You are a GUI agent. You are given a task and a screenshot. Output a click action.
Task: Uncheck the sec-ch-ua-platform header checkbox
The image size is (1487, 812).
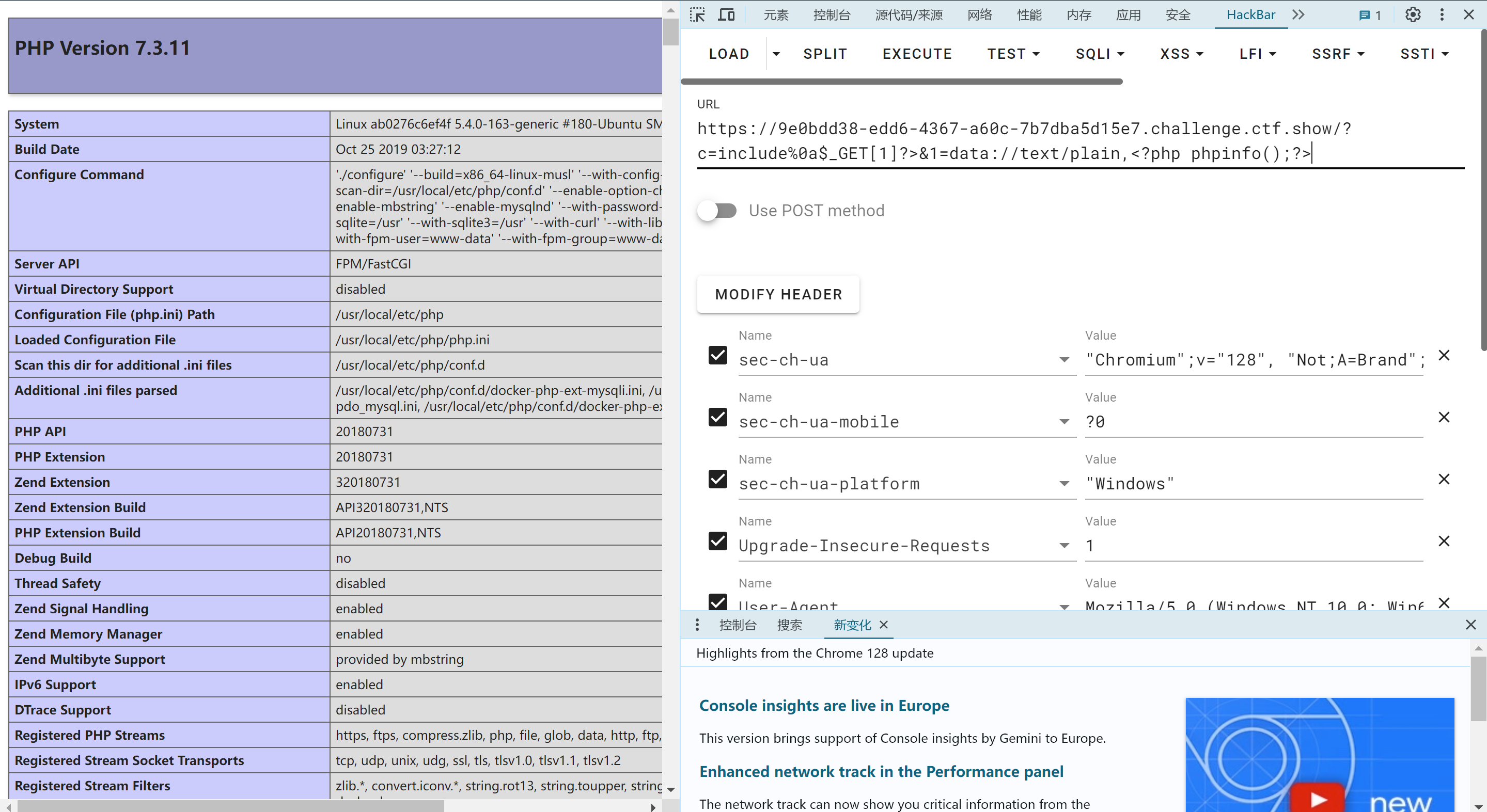coord(717,479)
